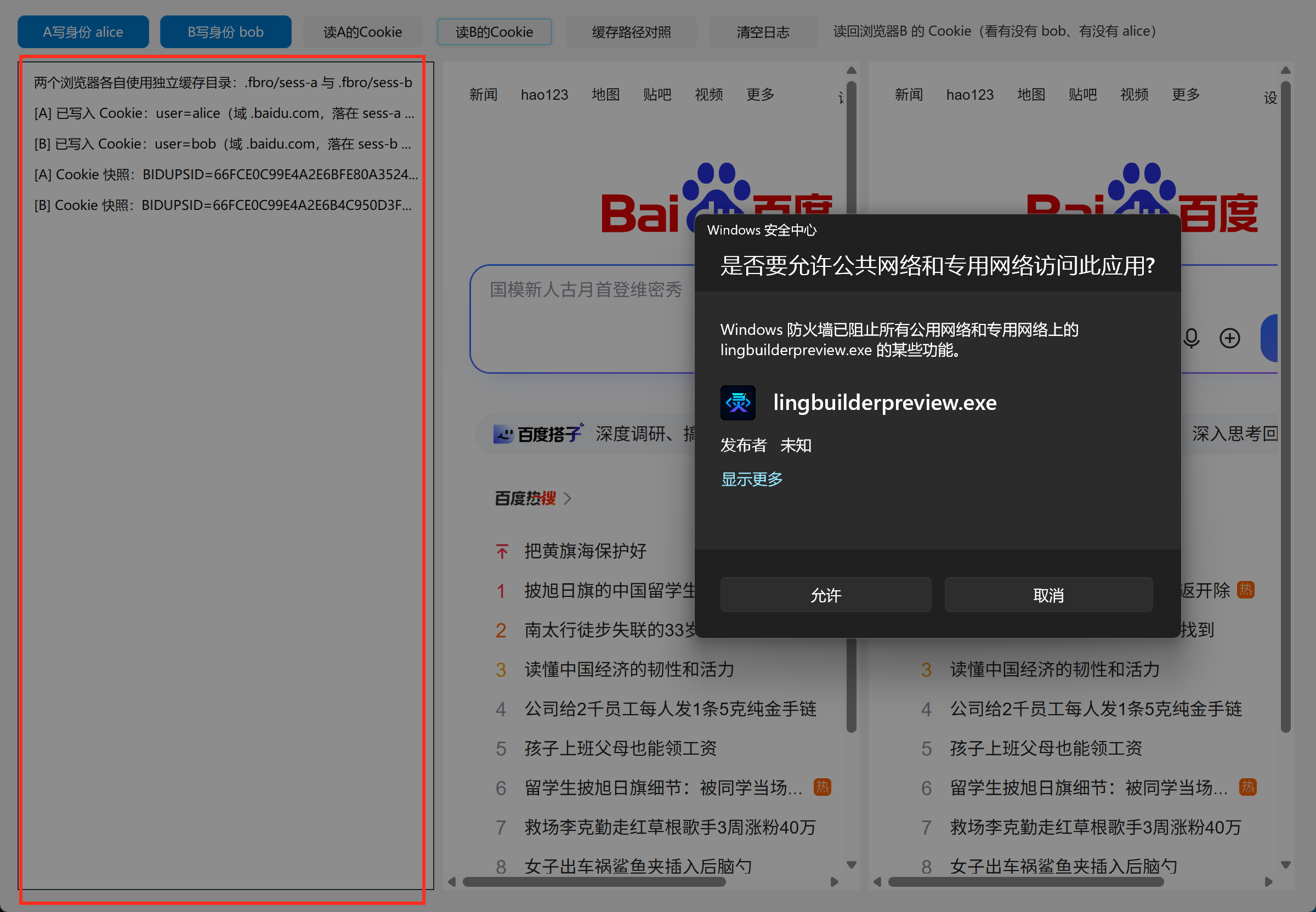
Task: Click the orange 热 badge beside item 6 in left browser
Action: (x=822, y=787)
